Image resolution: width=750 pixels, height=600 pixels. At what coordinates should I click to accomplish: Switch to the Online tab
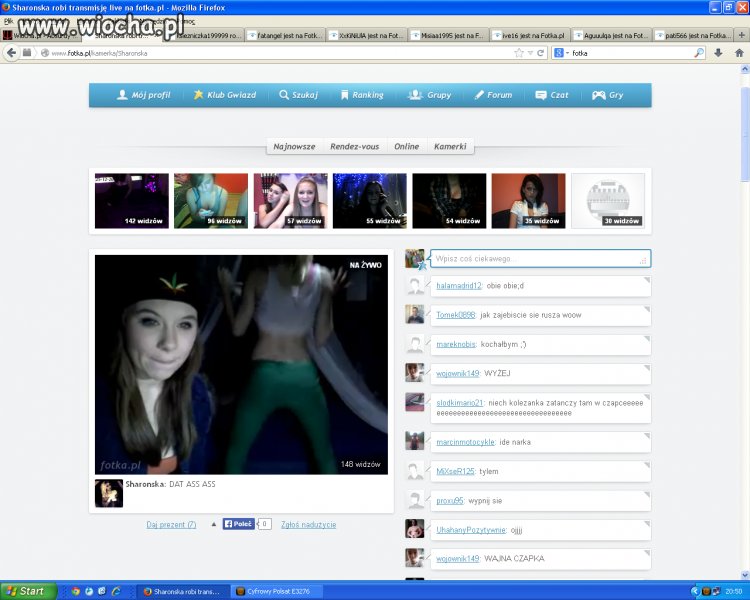click(407, 146)
